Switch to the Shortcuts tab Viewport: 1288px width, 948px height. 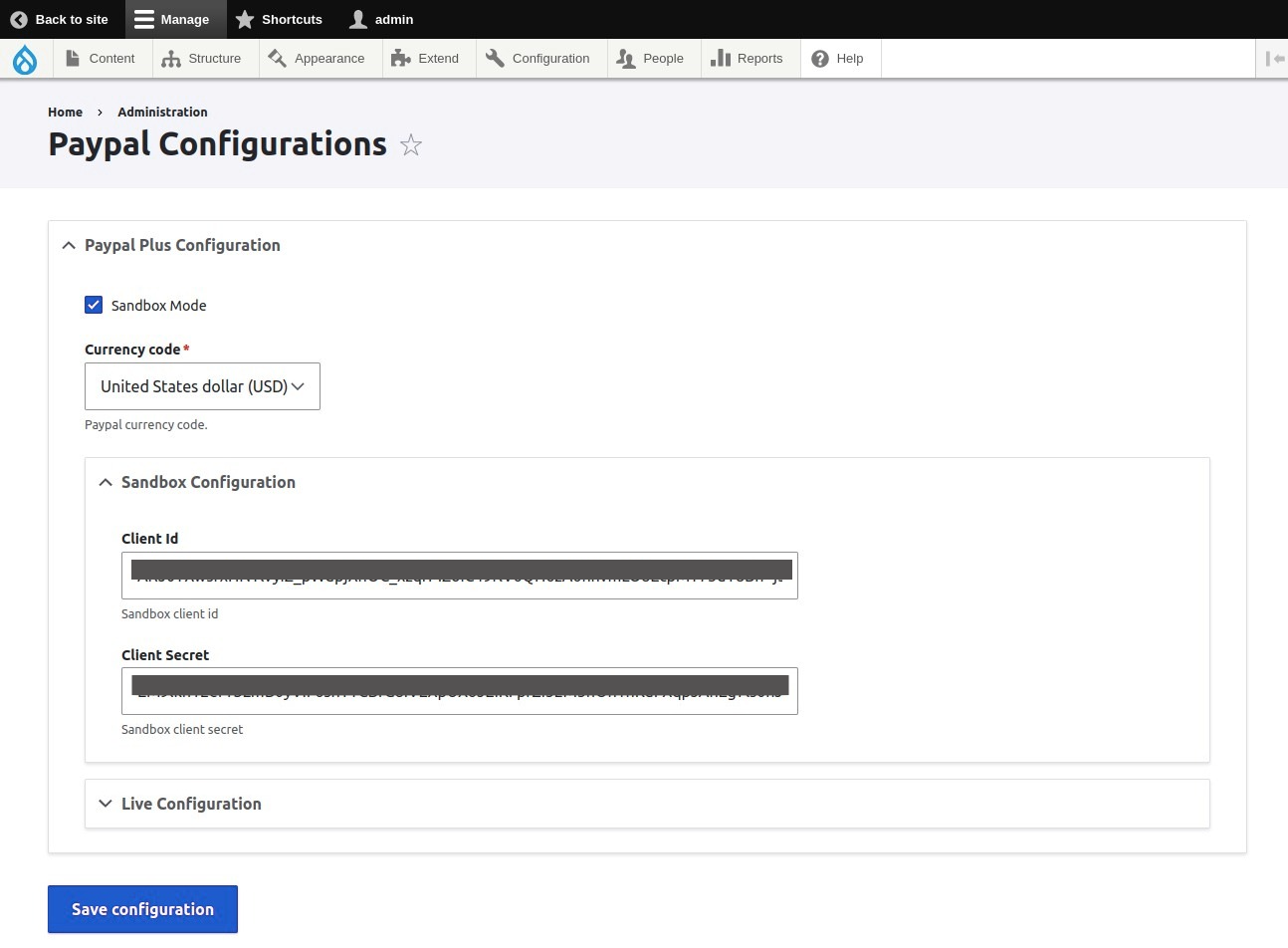(x=279, y=19)
